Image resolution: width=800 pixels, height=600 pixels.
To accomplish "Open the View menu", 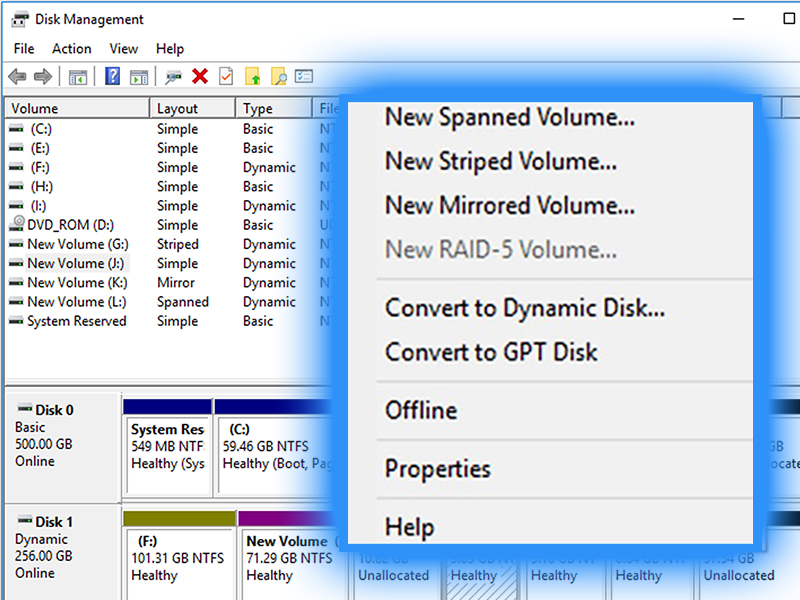I will [x=124, y=48].
